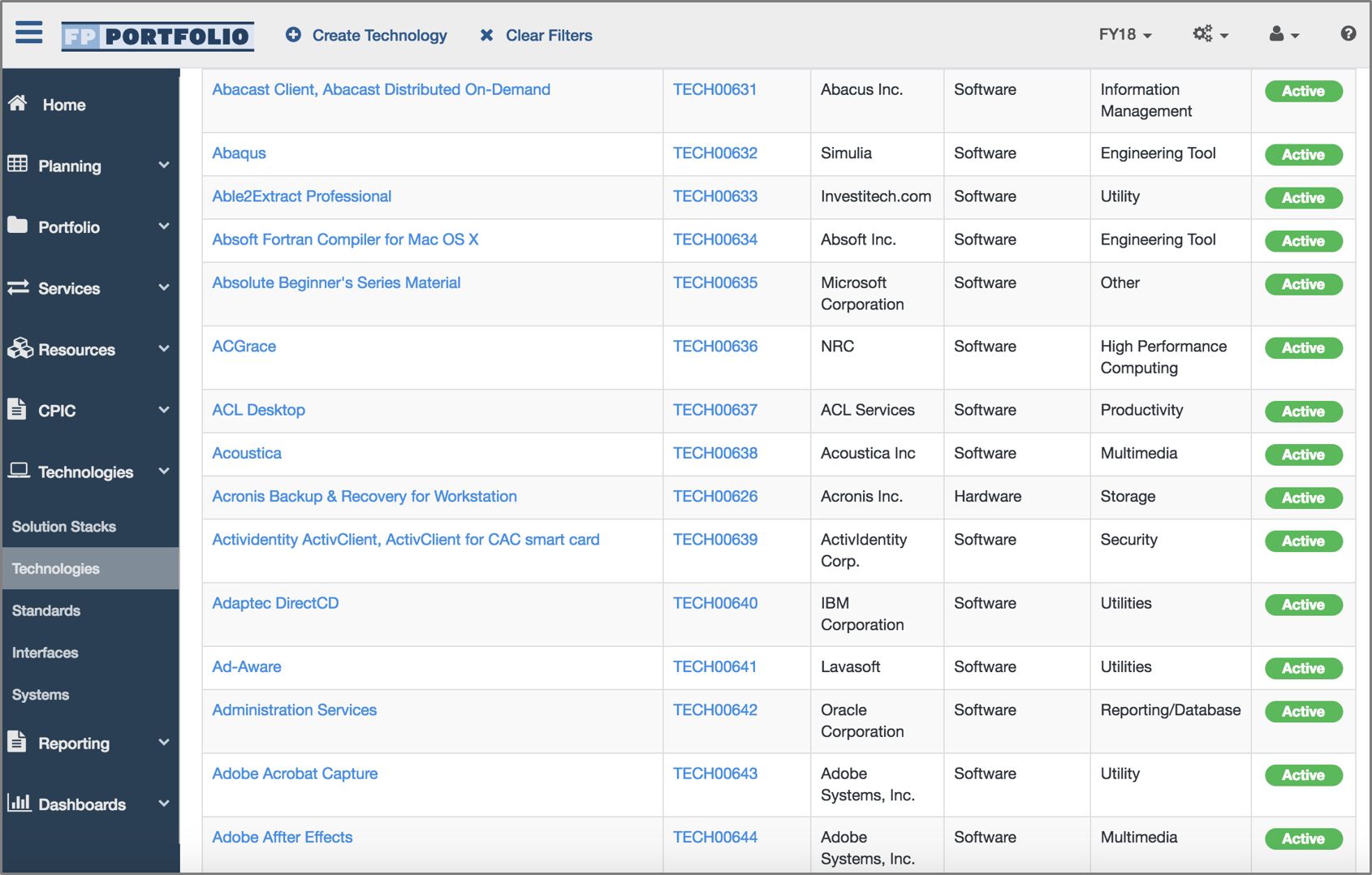The height and width of the screenshot is (875, 1372).
Task: Click the Reporting file icon
Action: [17, 742]
